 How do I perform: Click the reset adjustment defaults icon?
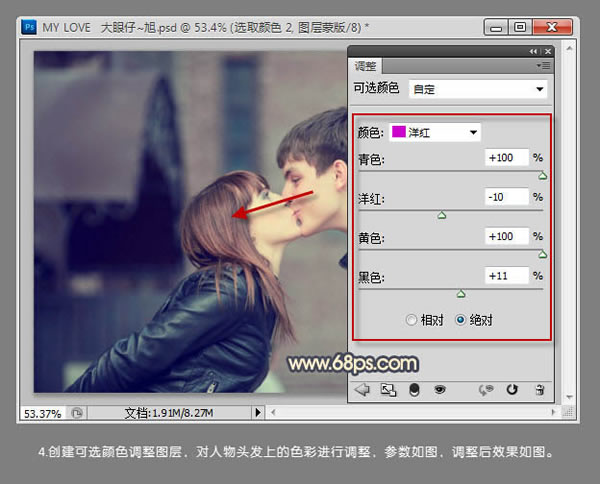coord(513,390)
